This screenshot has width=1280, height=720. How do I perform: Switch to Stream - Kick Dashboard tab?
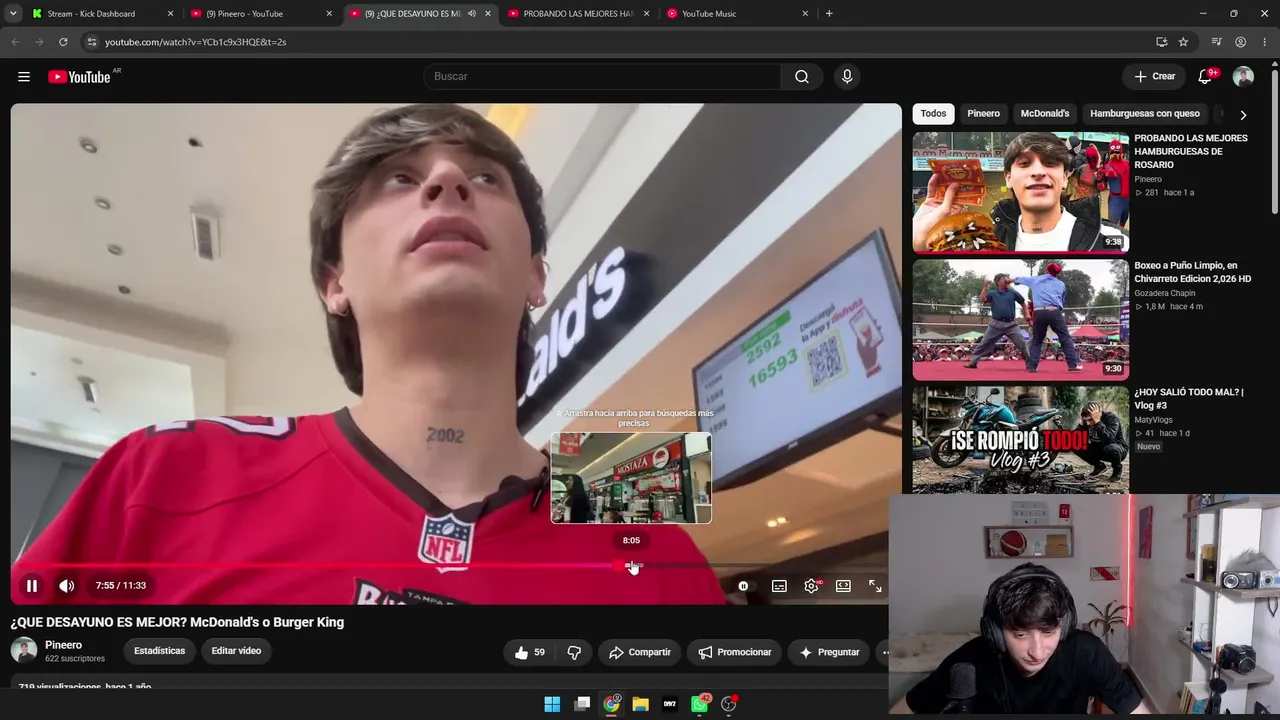[101, 14]
